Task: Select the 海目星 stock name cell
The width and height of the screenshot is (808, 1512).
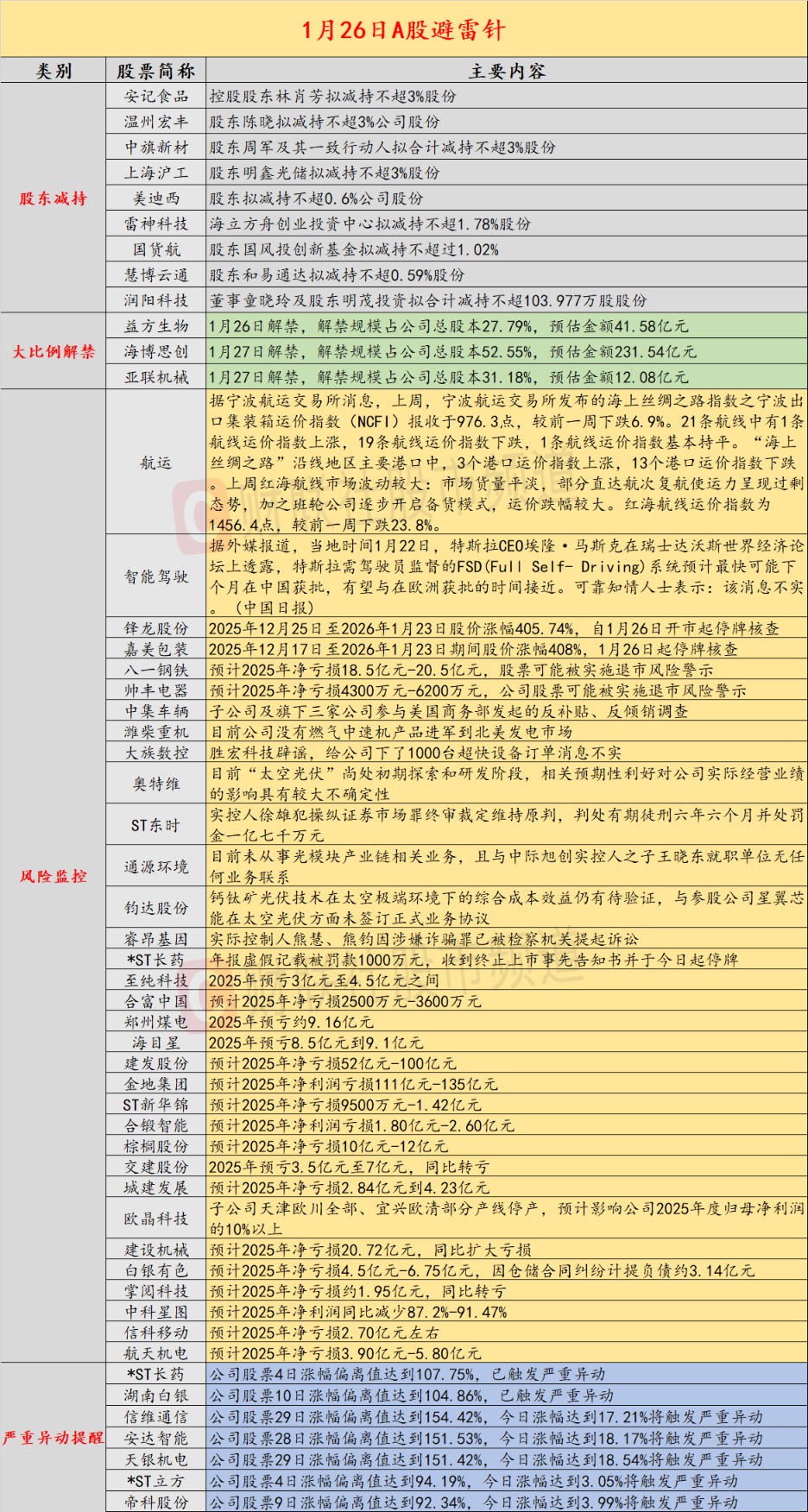Action: [x=155, y=1043]
